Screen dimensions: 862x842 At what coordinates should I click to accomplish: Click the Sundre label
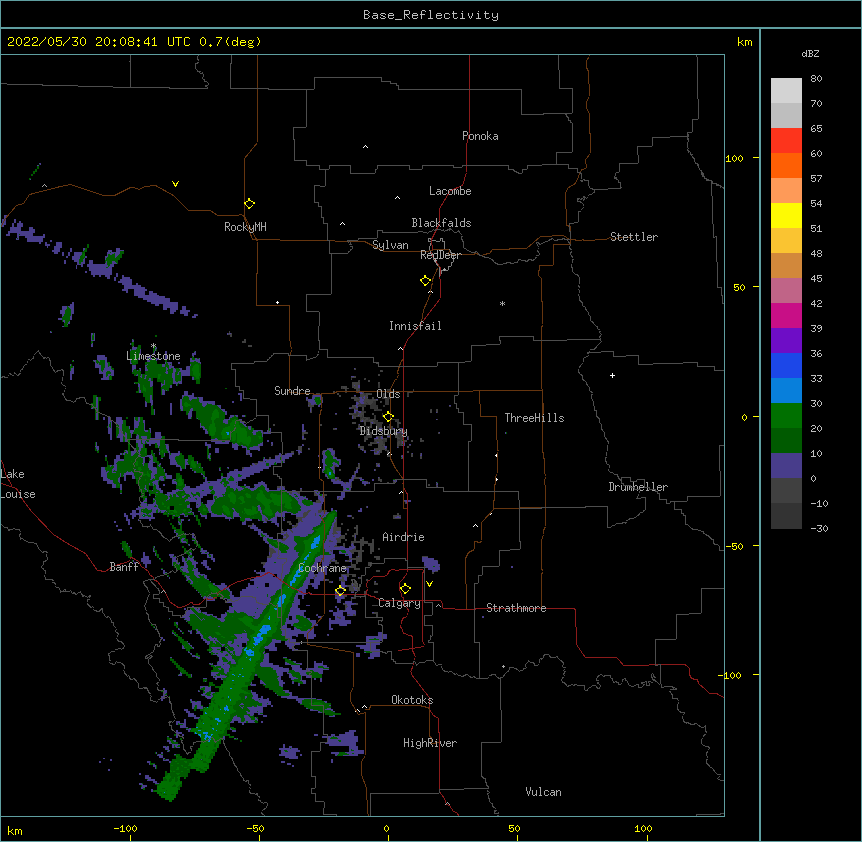point(292,391)
